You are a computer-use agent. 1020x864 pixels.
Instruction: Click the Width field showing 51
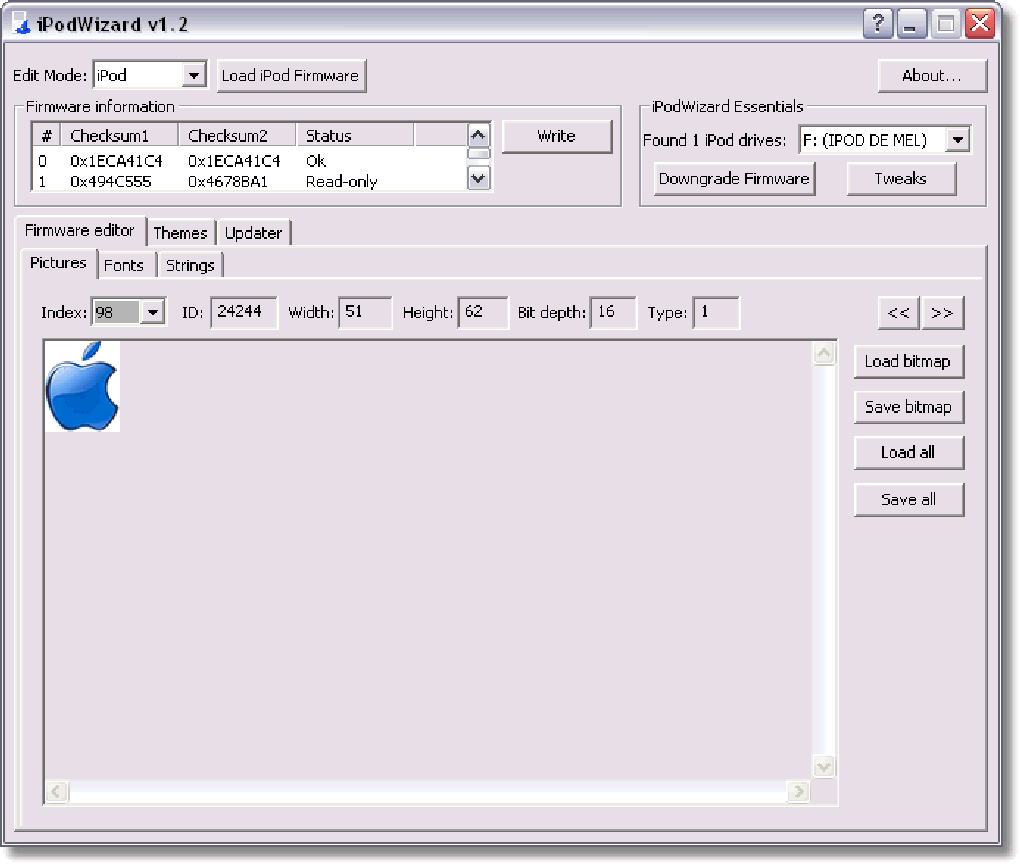point(365,312)
